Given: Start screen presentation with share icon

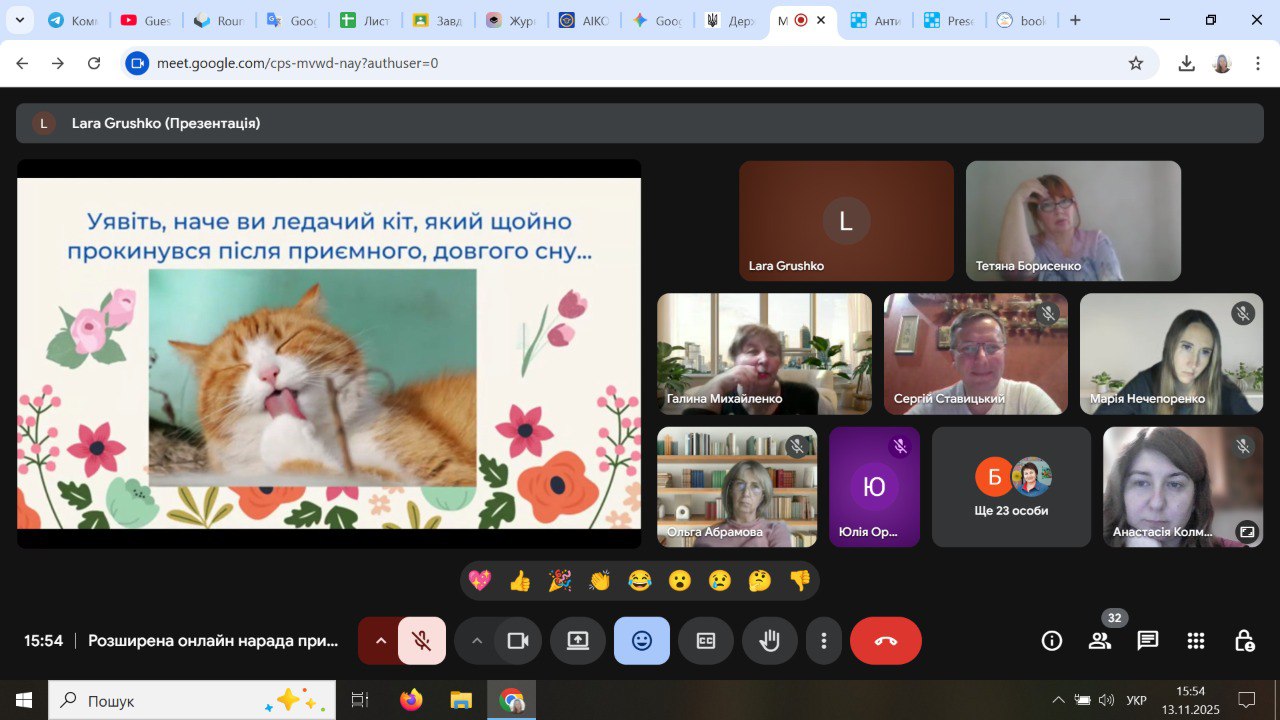Looking at the screenshot, I should (578, 641).
